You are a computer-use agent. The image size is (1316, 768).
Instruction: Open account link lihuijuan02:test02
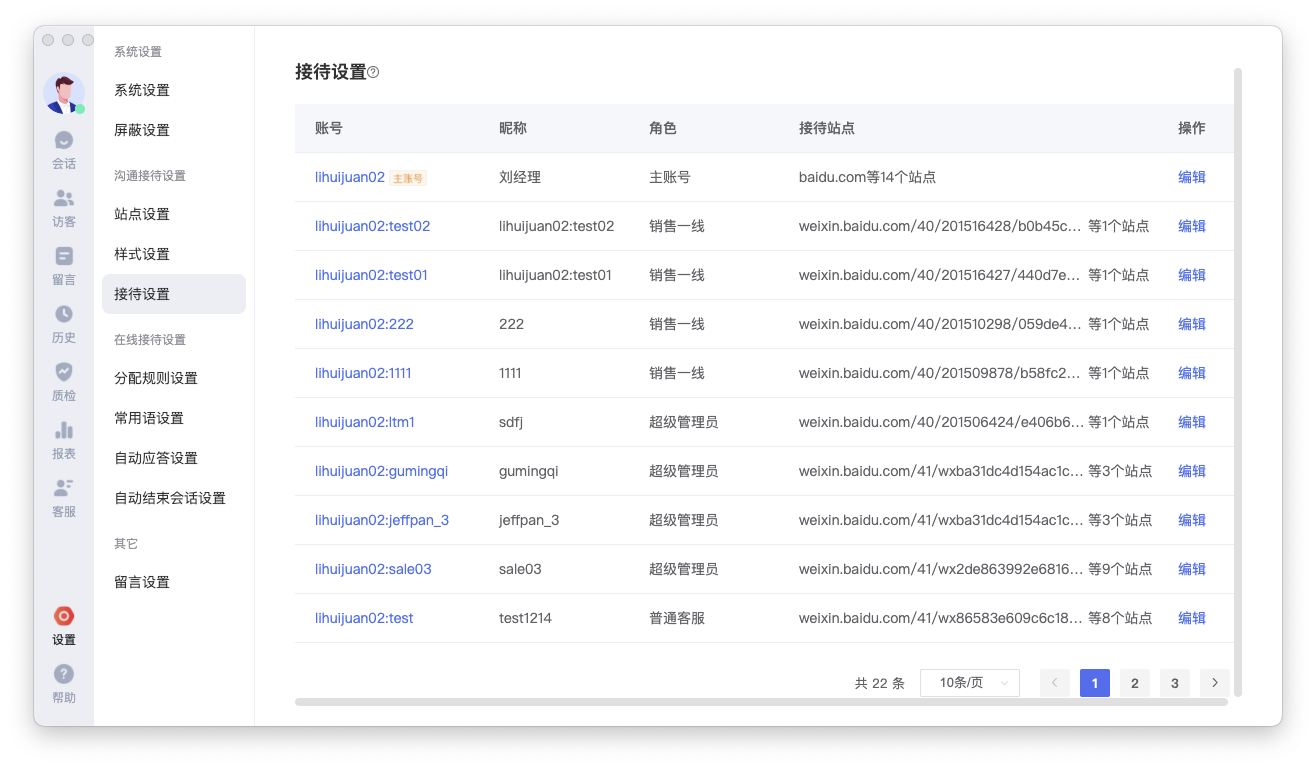point(372,226)
